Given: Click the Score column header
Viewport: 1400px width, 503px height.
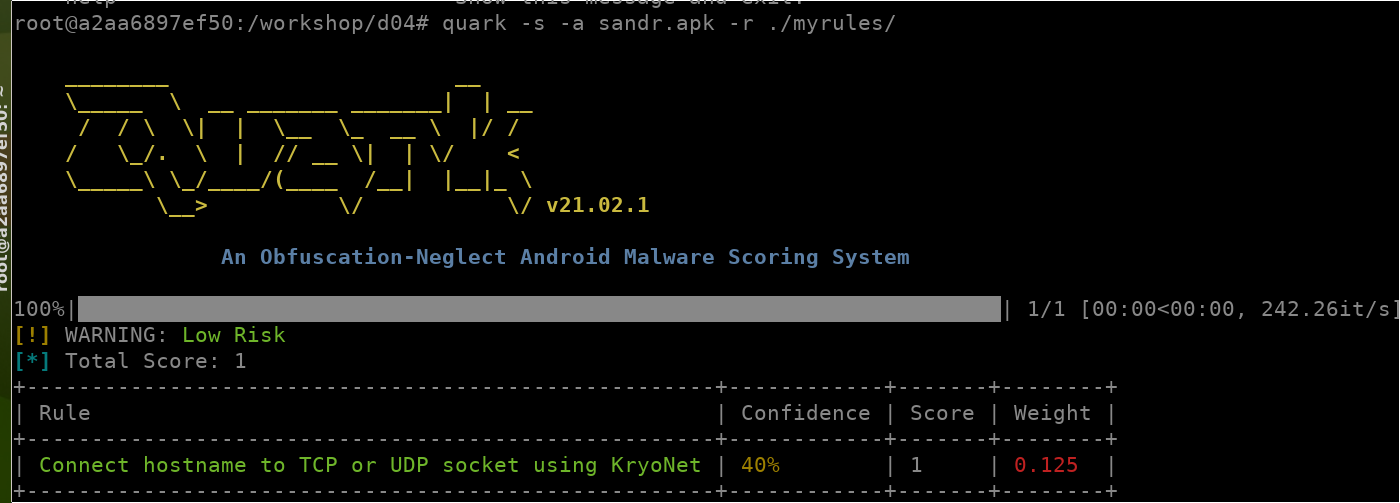Looking at the screenshot, I should [x=942, y=413].
